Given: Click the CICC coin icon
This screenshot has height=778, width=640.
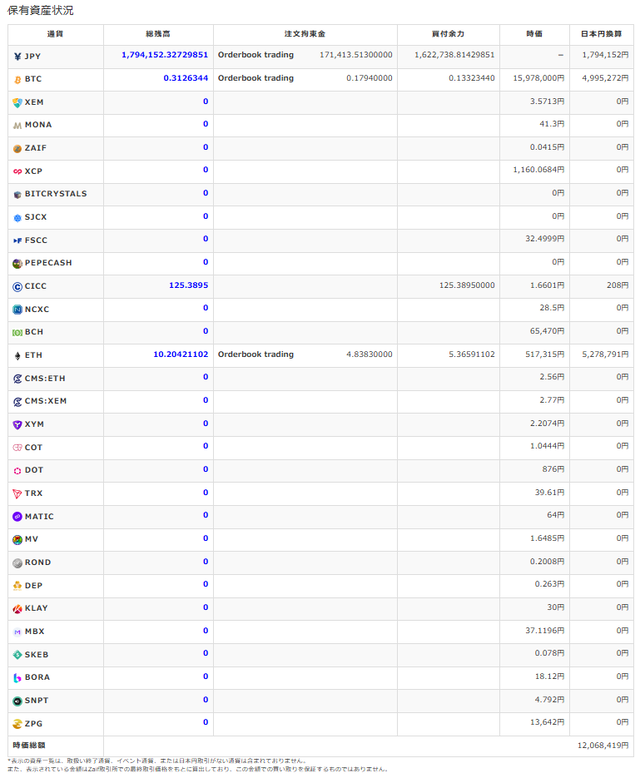Looking at the screenshot, I should point(17,287).
